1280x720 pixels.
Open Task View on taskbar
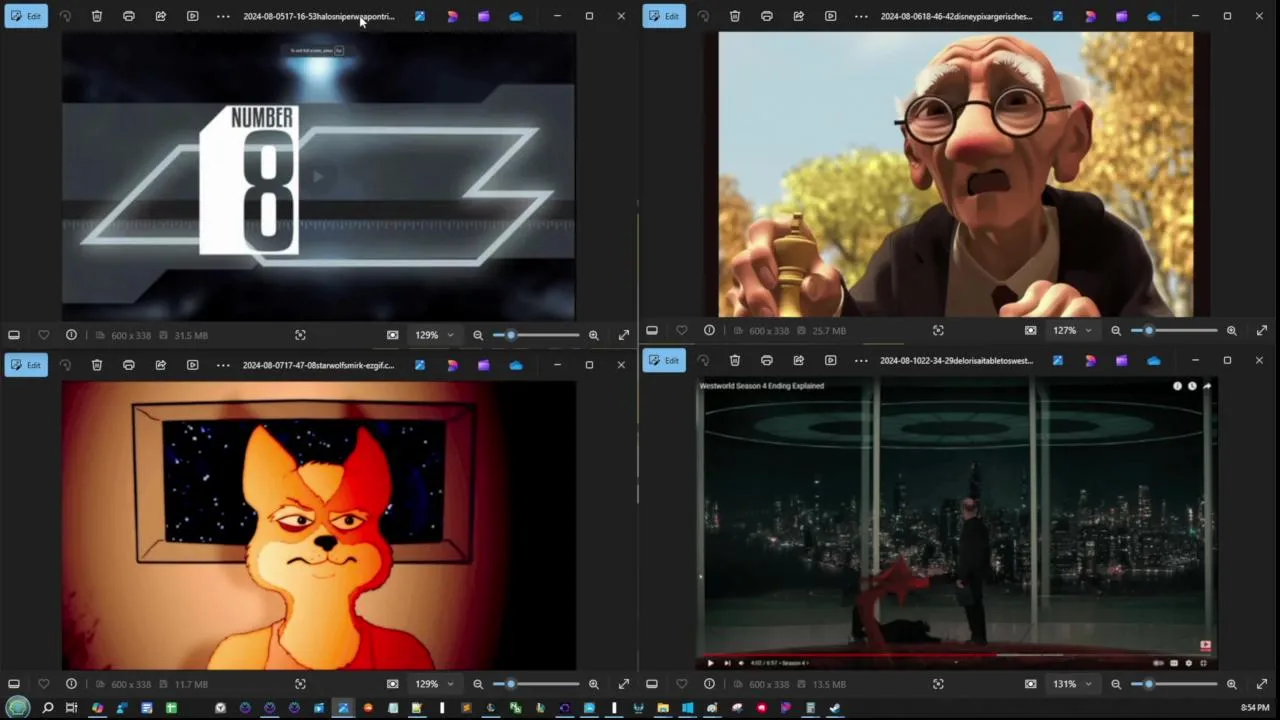[71, 708]
